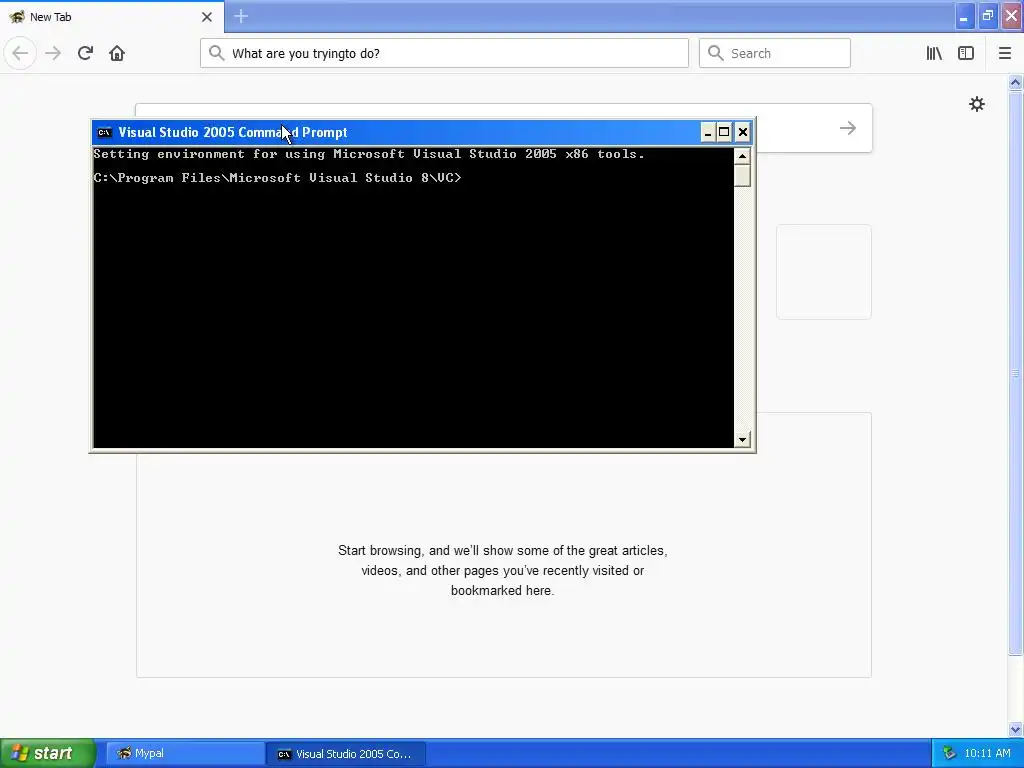Close the New Tab tab

pos(206,17)
